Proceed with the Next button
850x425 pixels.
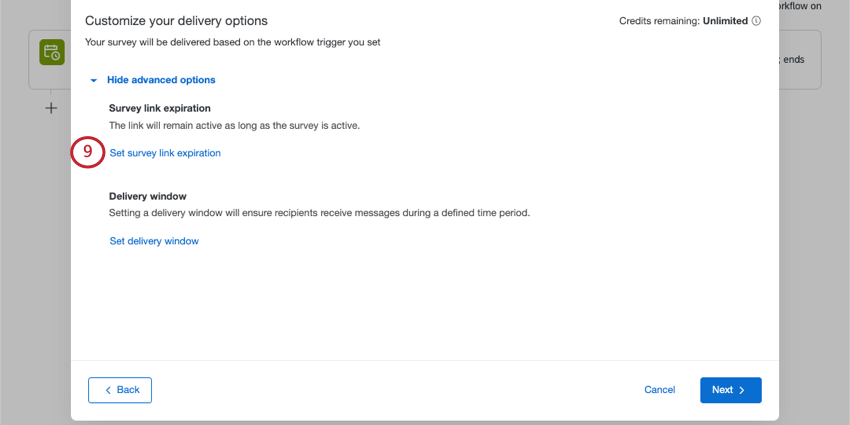click(730, 390)
